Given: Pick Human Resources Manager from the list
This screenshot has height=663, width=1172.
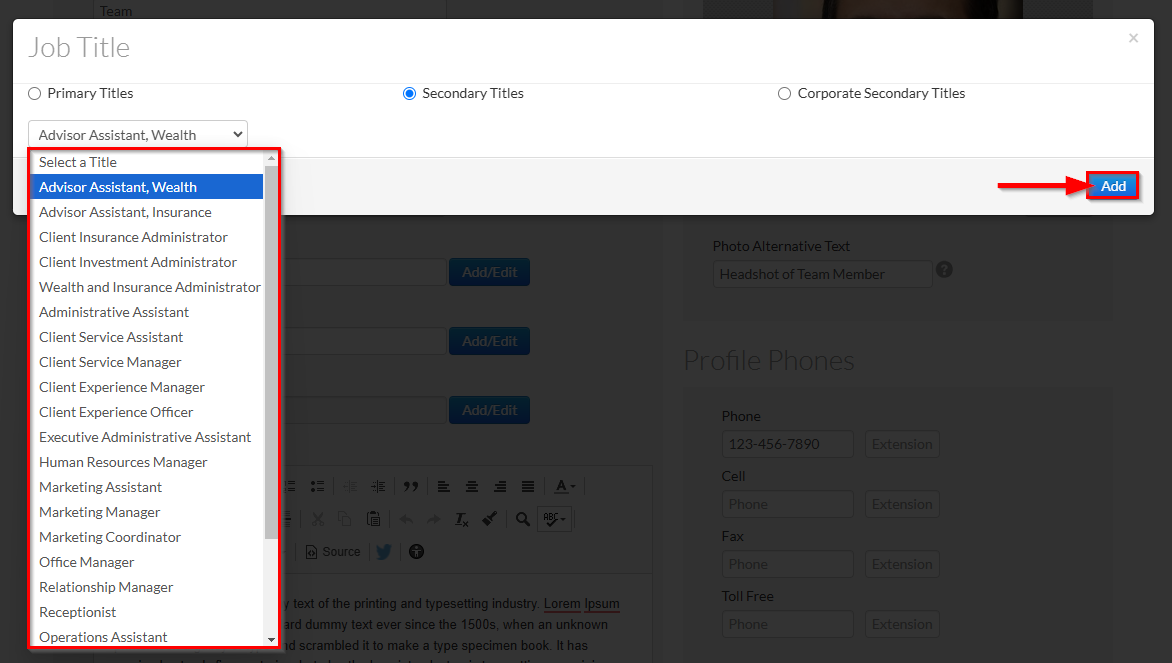Looking at the screenshot, I should [x=147, y=463].
